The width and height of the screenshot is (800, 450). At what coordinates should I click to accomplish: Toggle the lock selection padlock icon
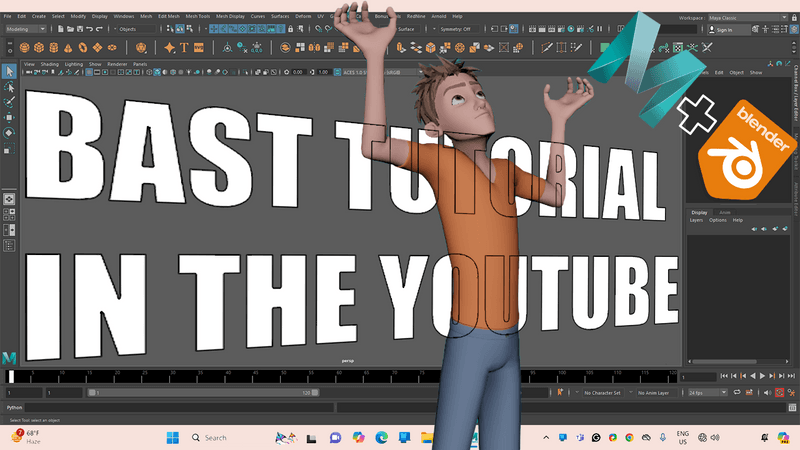(291, 29)
